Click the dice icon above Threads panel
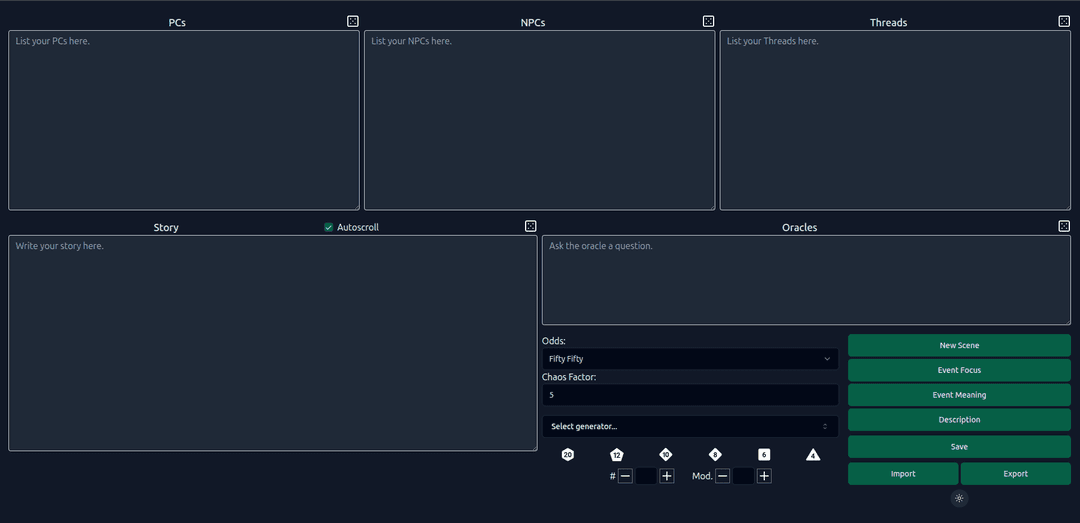The image size is (1080, 523). (x=1064, y=21)
